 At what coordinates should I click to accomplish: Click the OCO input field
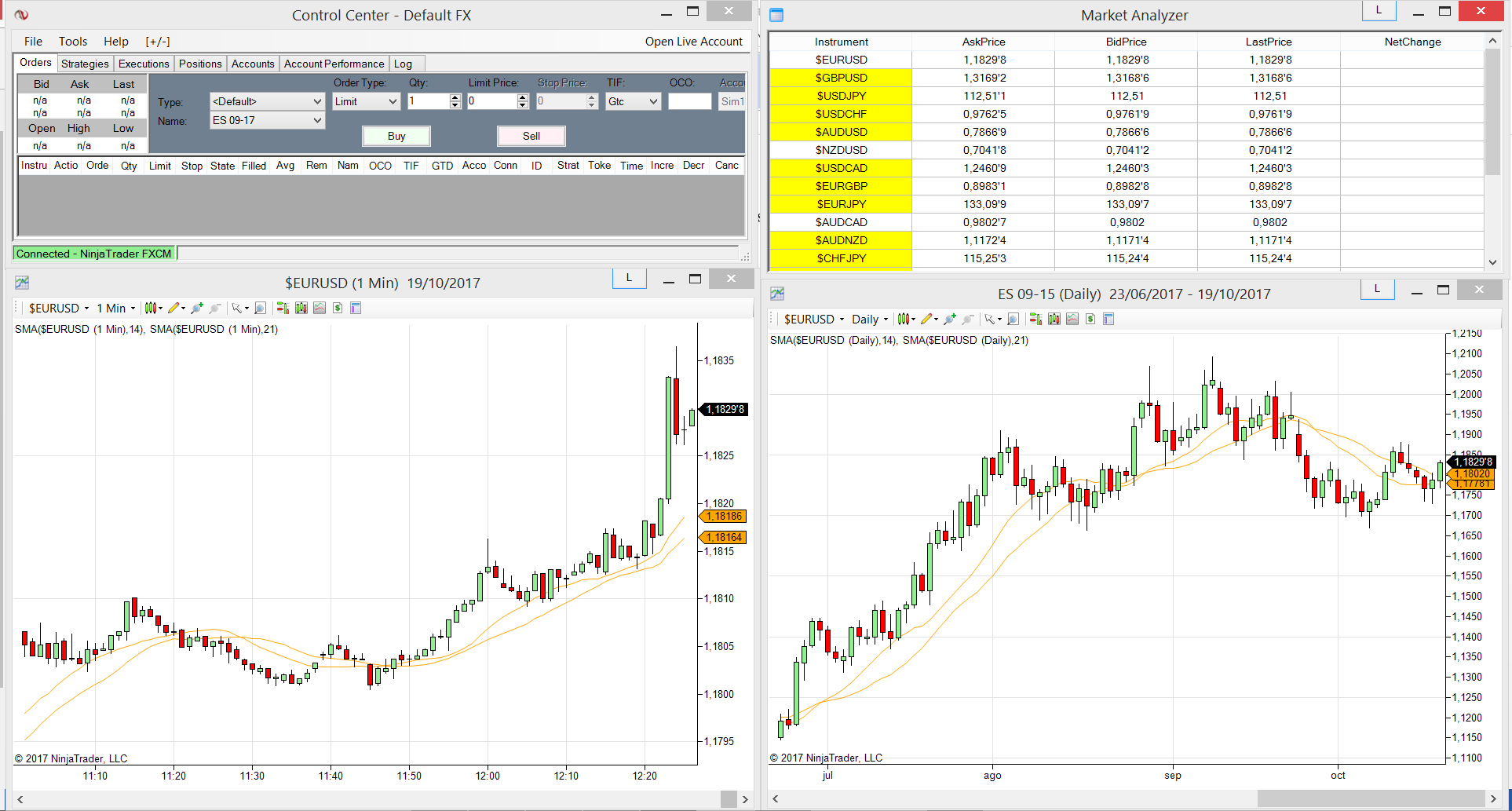689,101
